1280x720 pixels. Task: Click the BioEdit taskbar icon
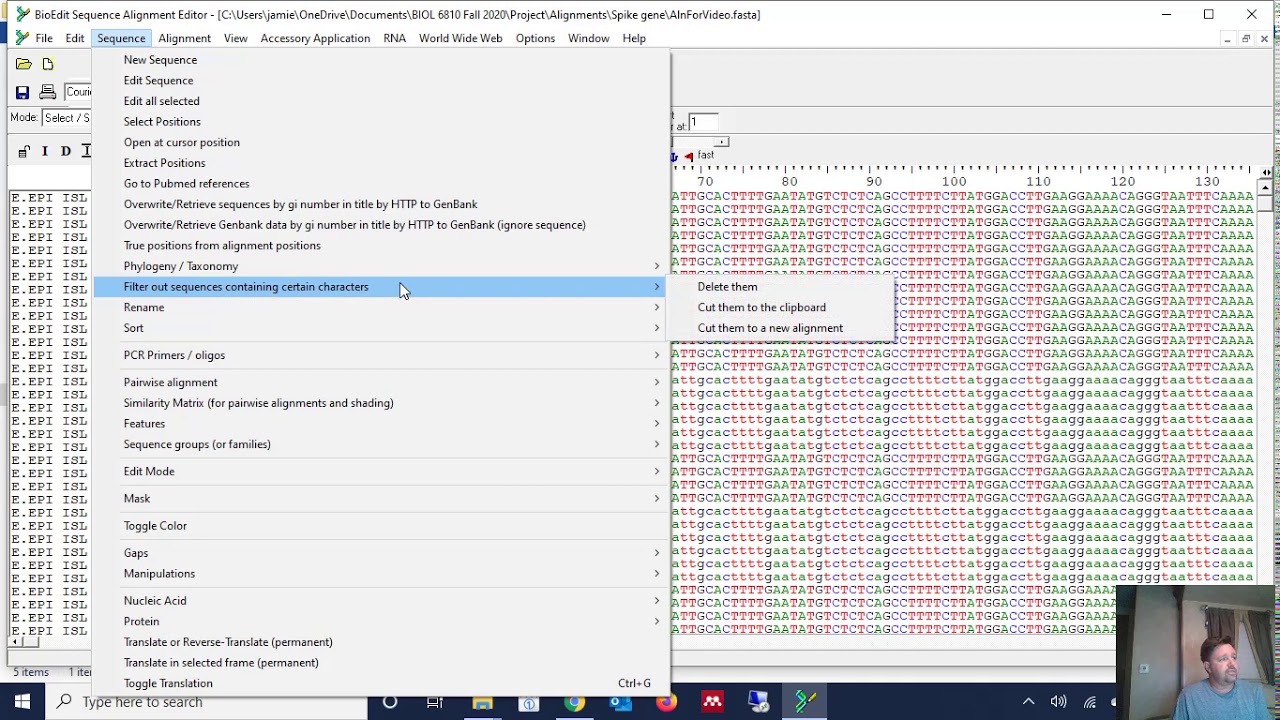(805, 702)
